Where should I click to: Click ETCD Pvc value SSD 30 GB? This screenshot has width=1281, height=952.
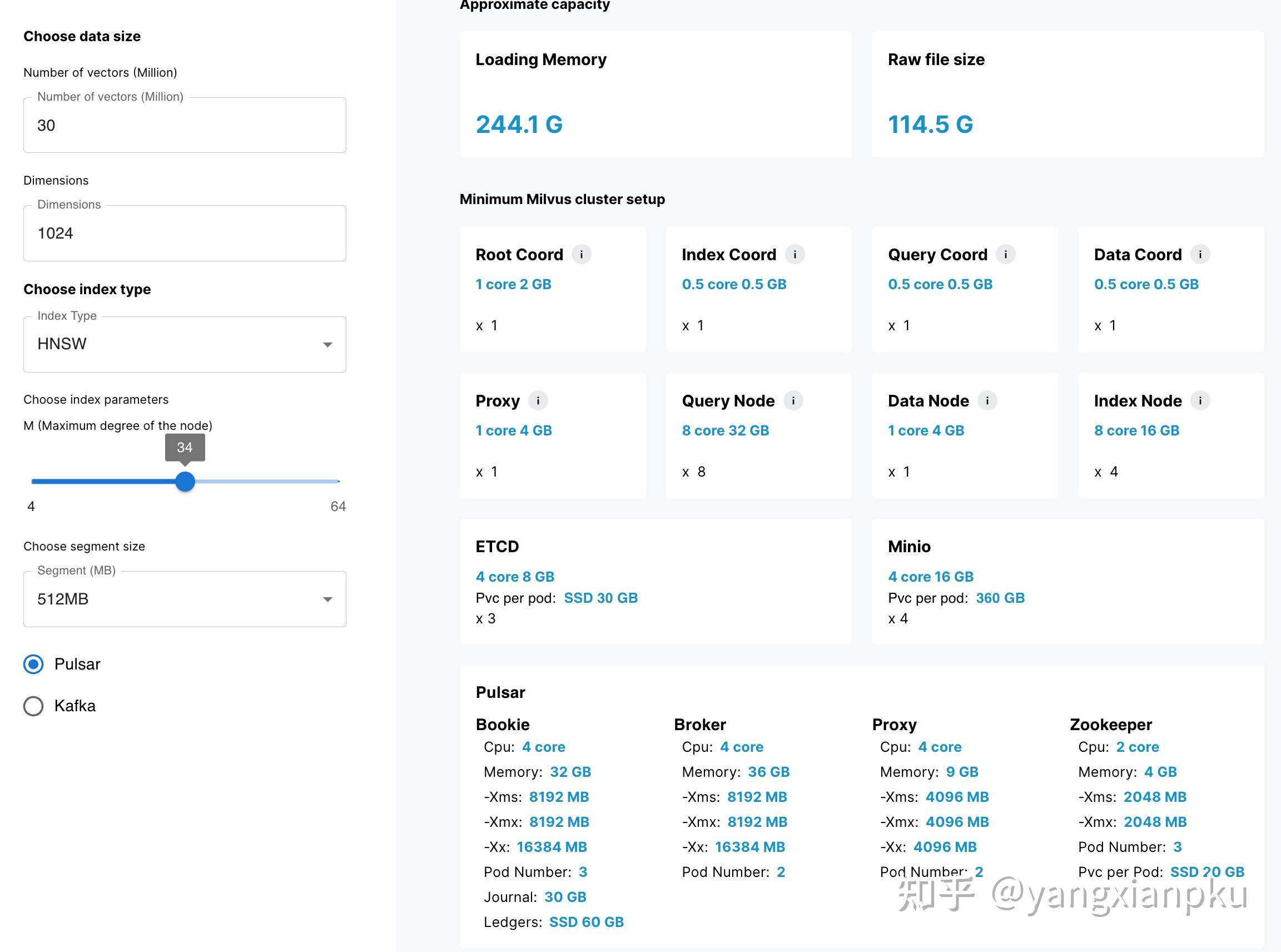click(600, 598)
